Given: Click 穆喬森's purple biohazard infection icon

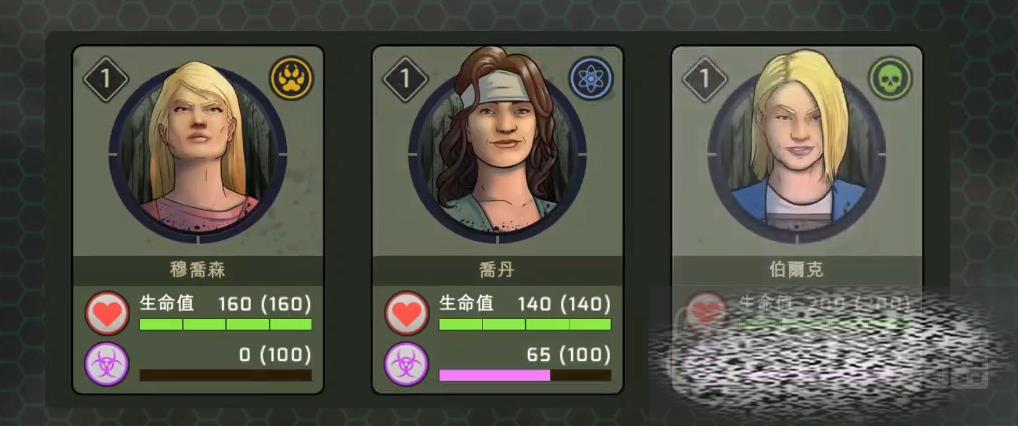Looking at the screenshot, I should pyautogui.click(x=108, y=364).
